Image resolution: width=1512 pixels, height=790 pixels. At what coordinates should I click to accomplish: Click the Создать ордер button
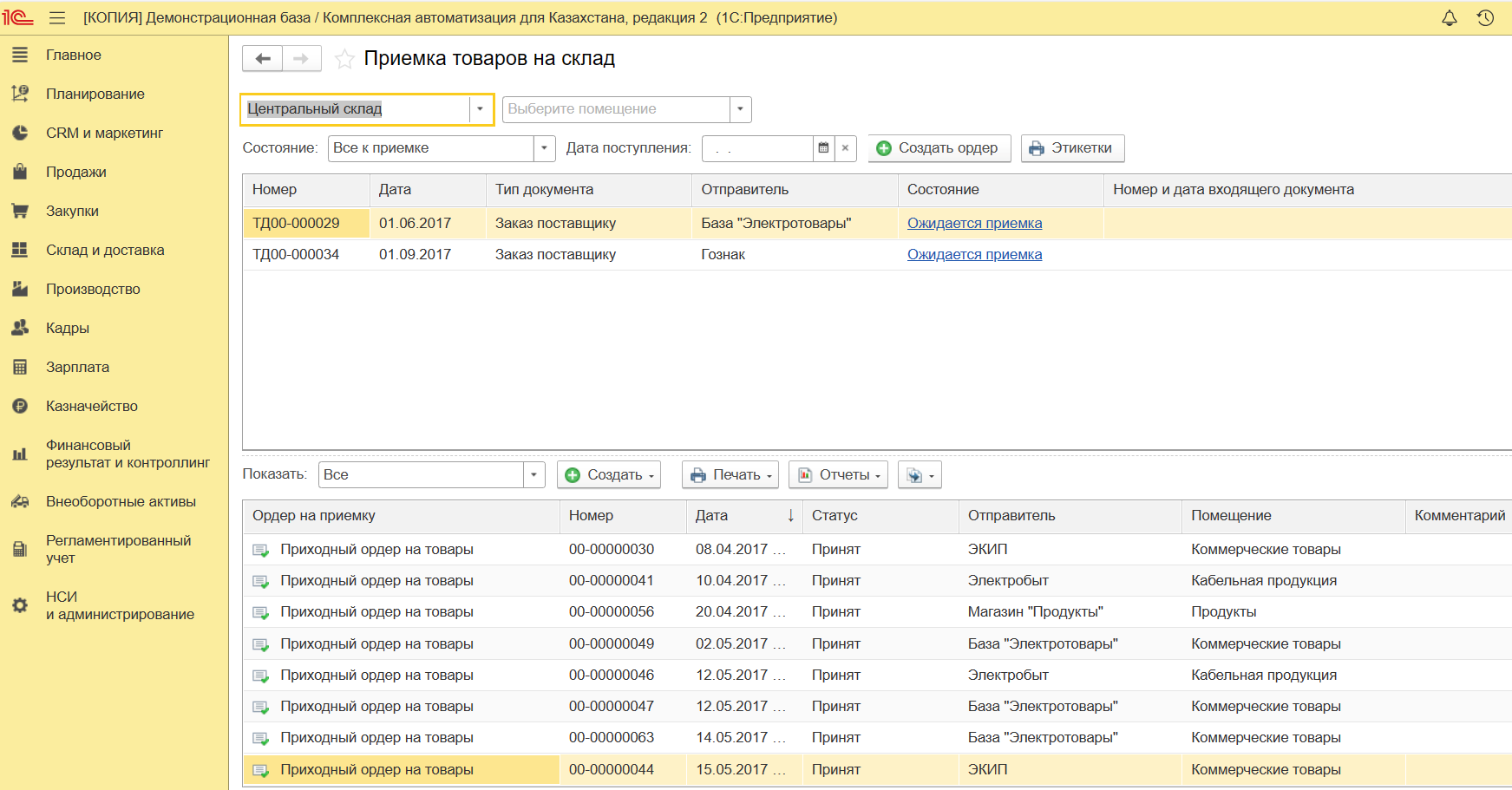[939, 148]
